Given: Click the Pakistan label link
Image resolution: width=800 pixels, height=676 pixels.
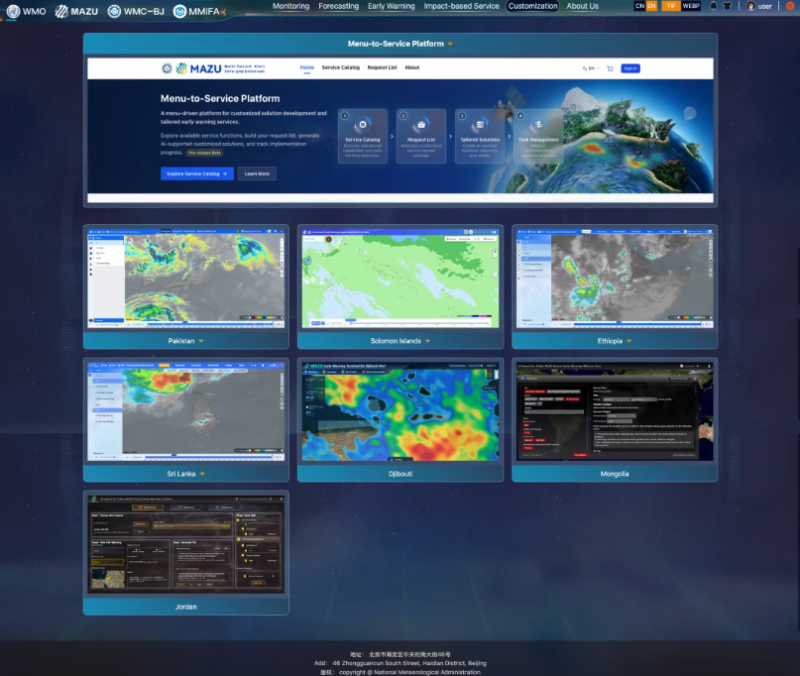Looking at the screenshot, I should pyautogui.click(x=181, y=341).
